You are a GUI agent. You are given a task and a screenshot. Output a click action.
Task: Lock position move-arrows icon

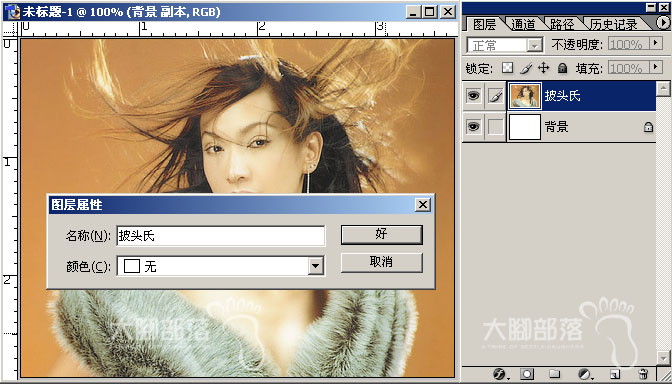pyautogui.click(x=543, y=68)
